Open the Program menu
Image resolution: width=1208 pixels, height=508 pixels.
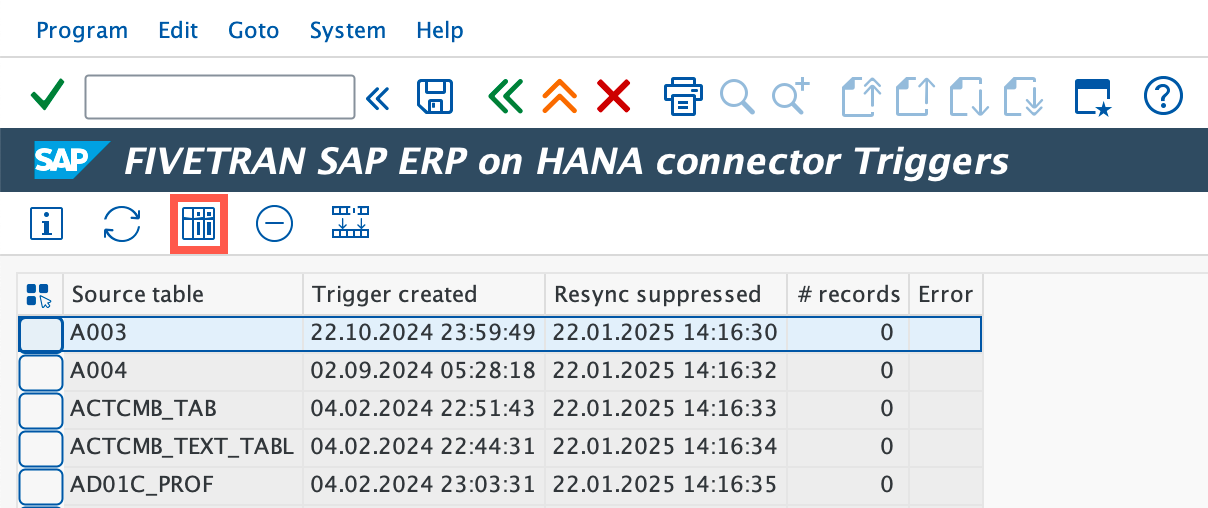point(82,30)
